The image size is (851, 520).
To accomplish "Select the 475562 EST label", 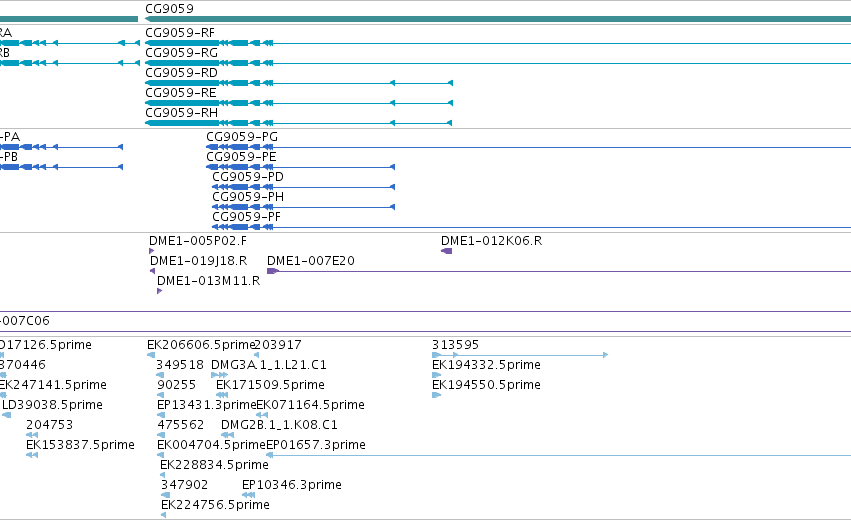I will click(x=181, y=425).
